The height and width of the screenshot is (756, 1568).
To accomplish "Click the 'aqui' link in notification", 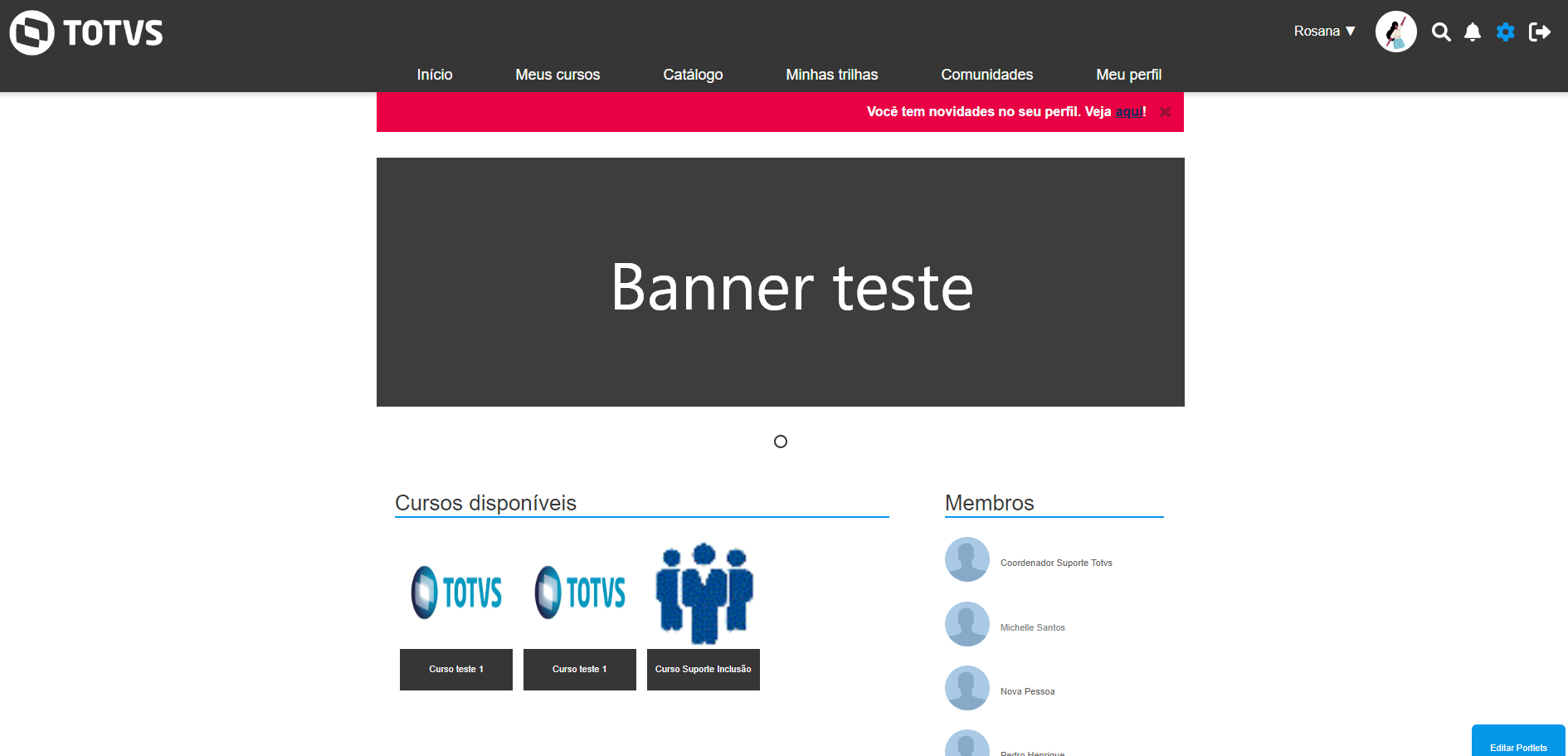I will 1128,112.
